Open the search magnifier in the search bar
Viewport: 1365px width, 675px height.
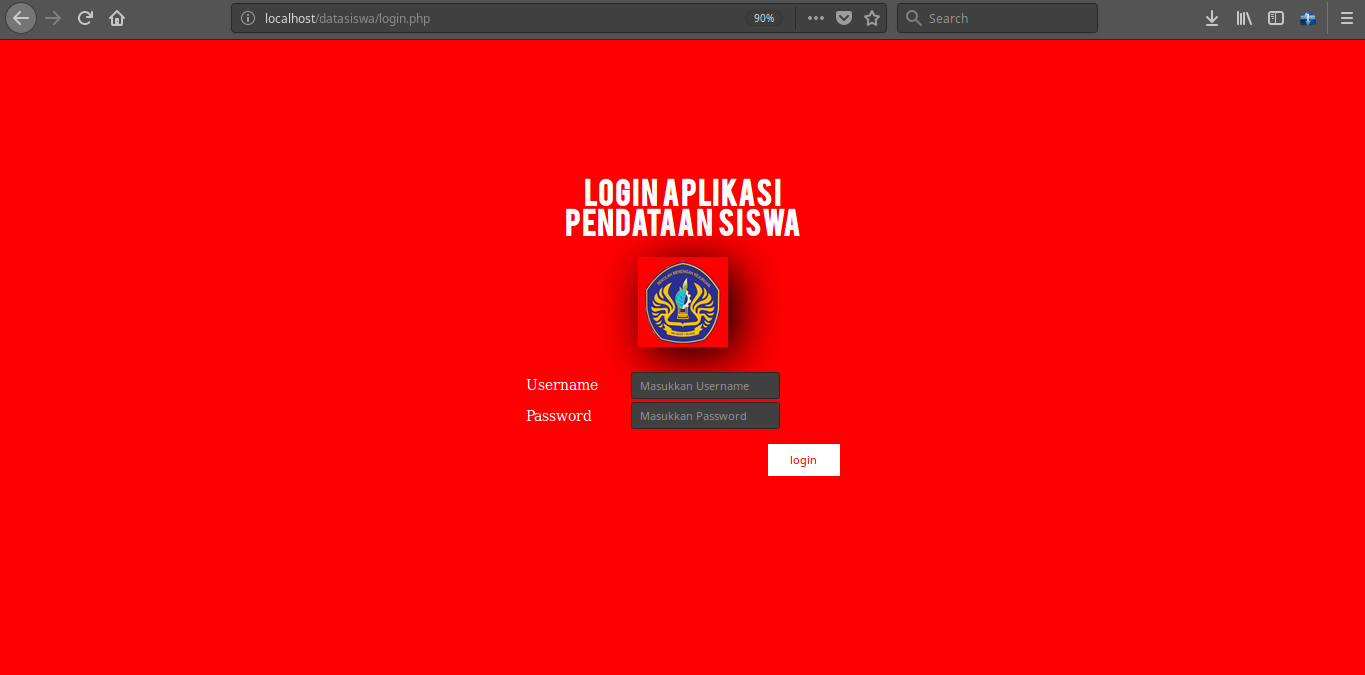point(913,17)
